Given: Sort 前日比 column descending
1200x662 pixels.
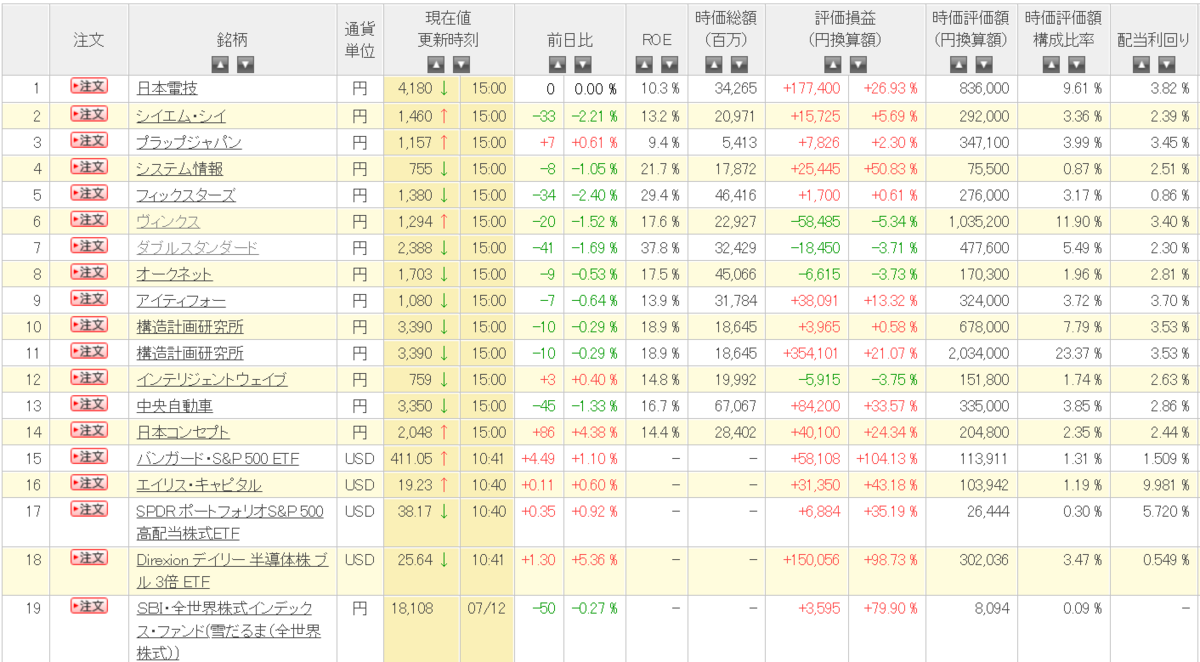Looking at the screenshot, I should click(582, 65).
